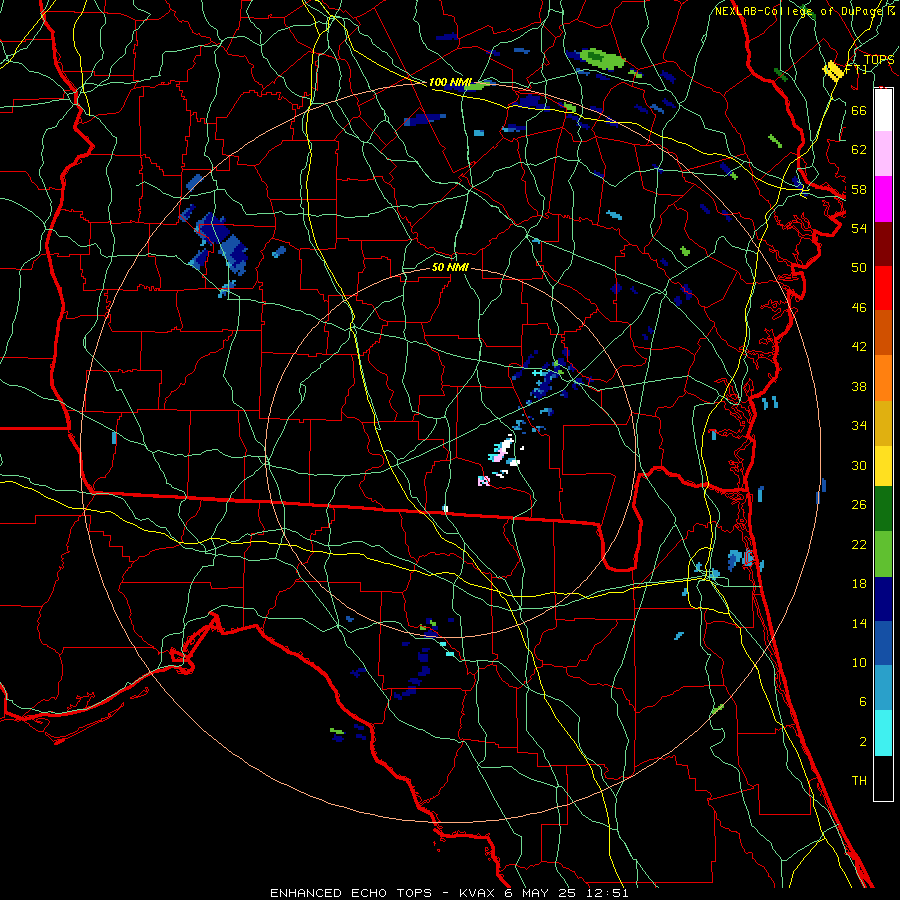Select the '14' legend value
Screen dimensions: 900x900
pyautogui.click(x=859, y=623)
